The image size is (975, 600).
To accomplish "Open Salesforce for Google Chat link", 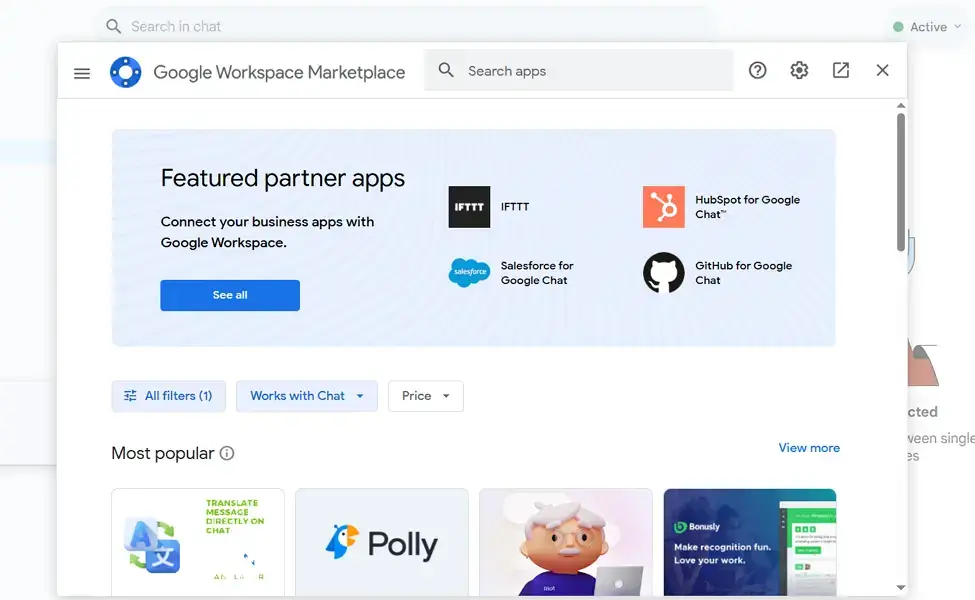I will [x=537, y=273].
